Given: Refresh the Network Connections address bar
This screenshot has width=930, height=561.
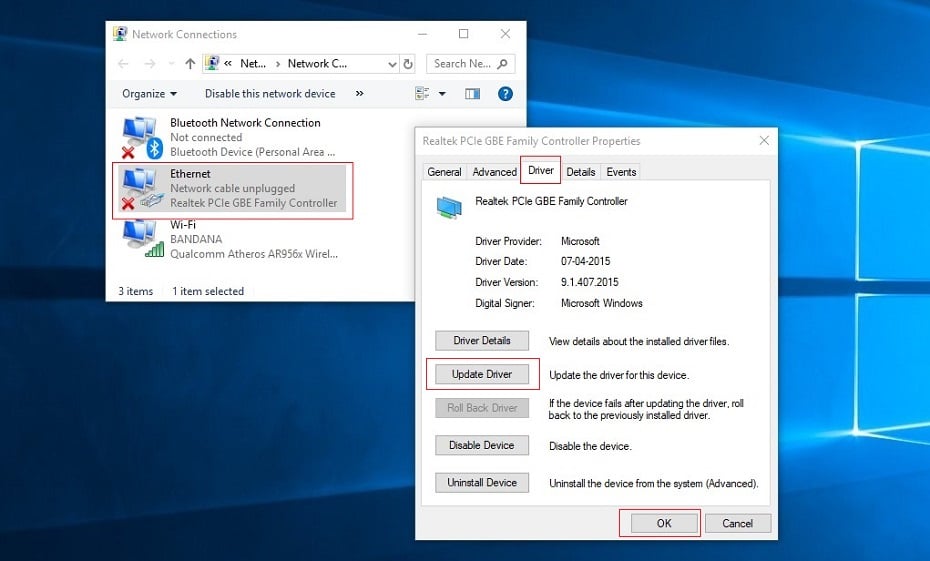Looking at the screenshot, I should (408, 63).
